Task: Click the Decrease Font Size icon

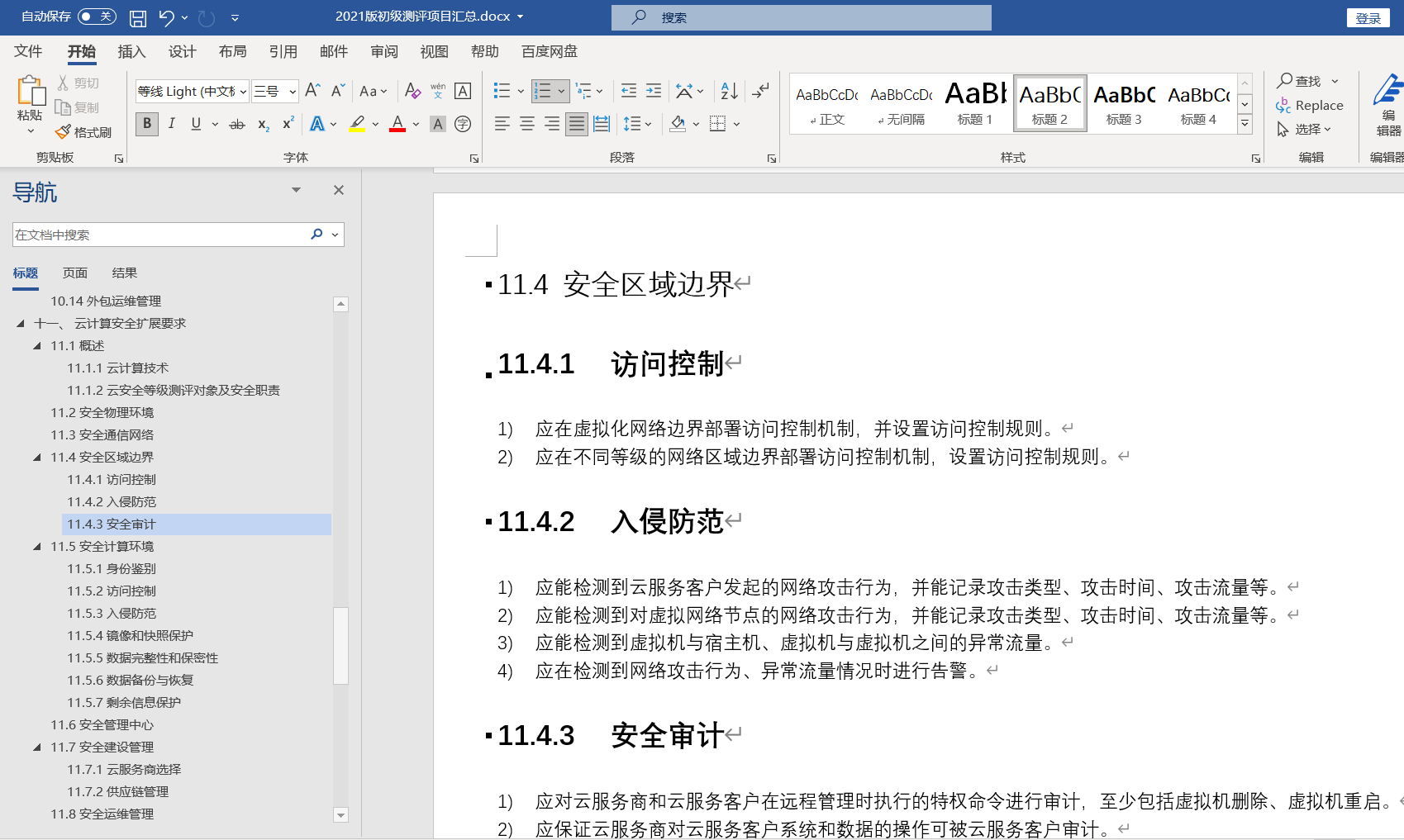Action: tap(337, 90)
